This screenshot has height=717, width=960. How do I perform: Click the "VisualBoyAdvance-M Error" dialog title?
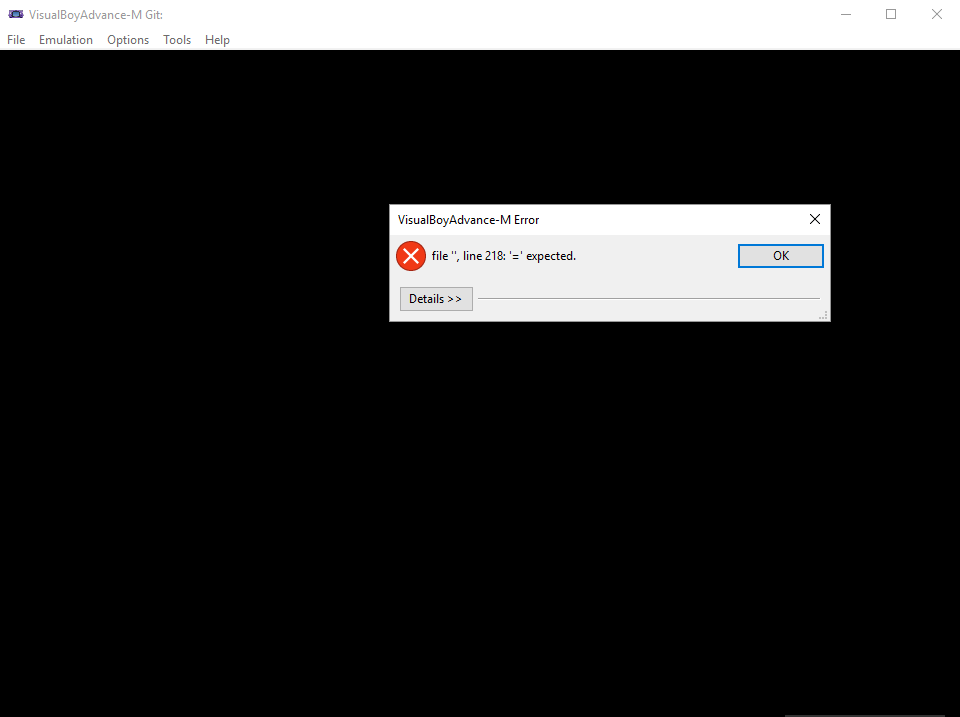468,220
